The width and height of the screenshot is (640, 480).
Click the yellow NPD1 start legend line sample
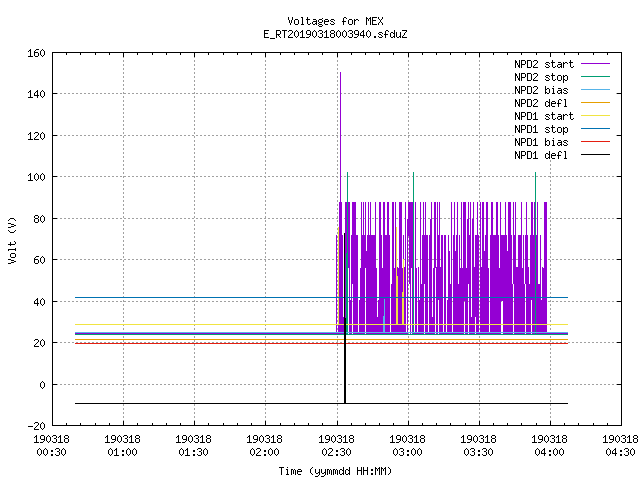point(595,116)
